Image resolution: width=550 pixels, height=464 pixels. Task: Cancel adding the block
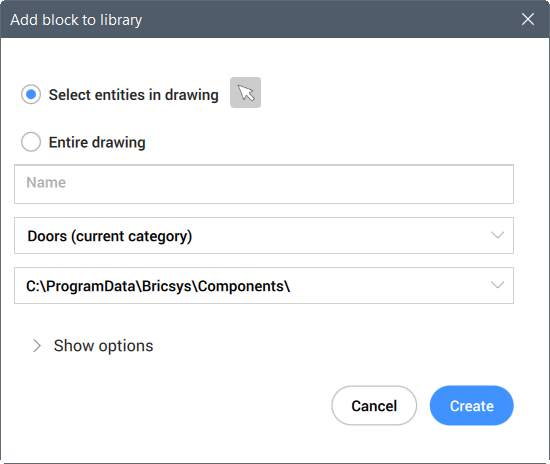[374, 406]
